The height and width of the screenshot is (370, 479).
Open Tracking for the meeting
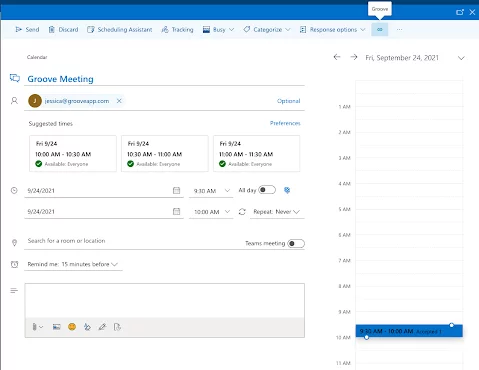point(177,30)
